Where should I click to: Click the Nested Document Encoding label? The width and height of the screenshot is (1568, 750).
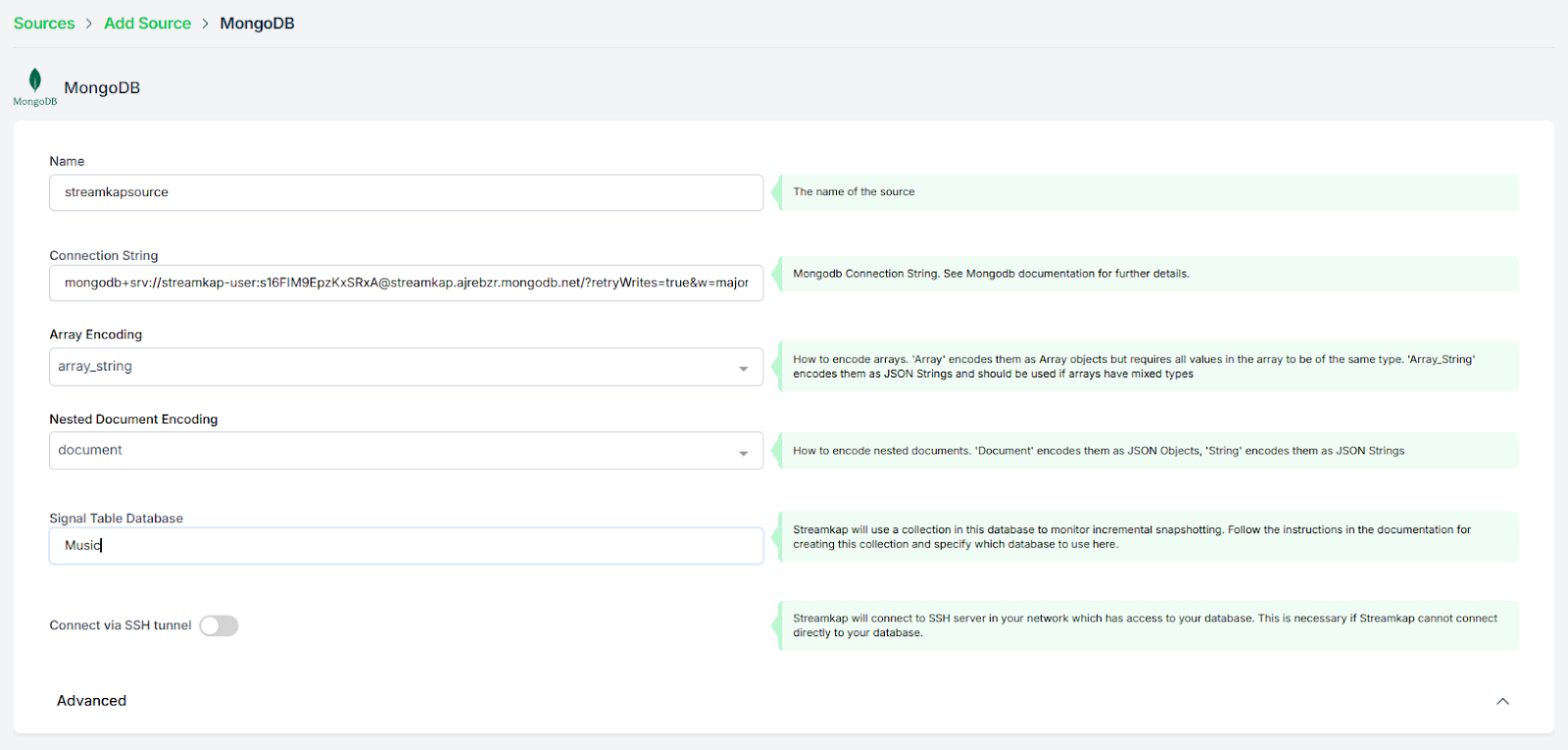[x=133, y=419]
